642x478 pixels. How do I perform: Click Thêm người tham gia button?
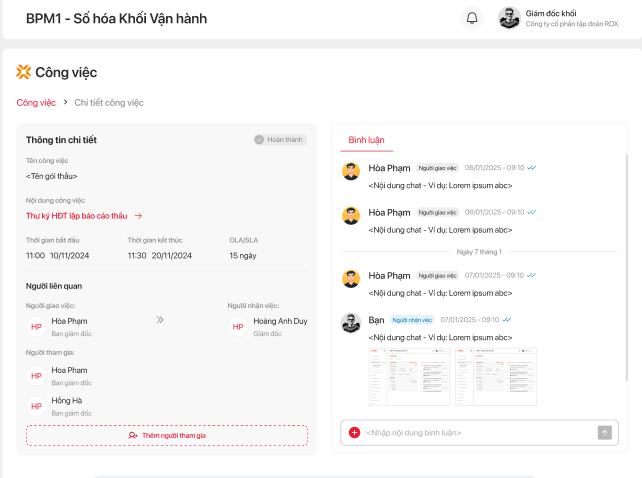point(167,435)
